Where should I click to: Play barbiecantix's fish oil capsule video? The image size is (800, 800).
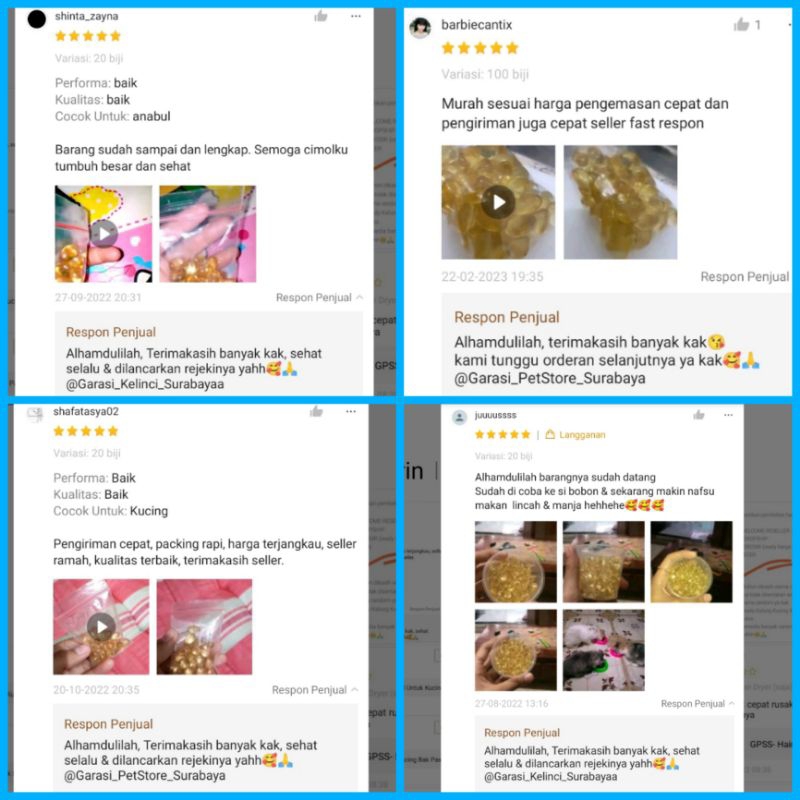pos(498,202)
